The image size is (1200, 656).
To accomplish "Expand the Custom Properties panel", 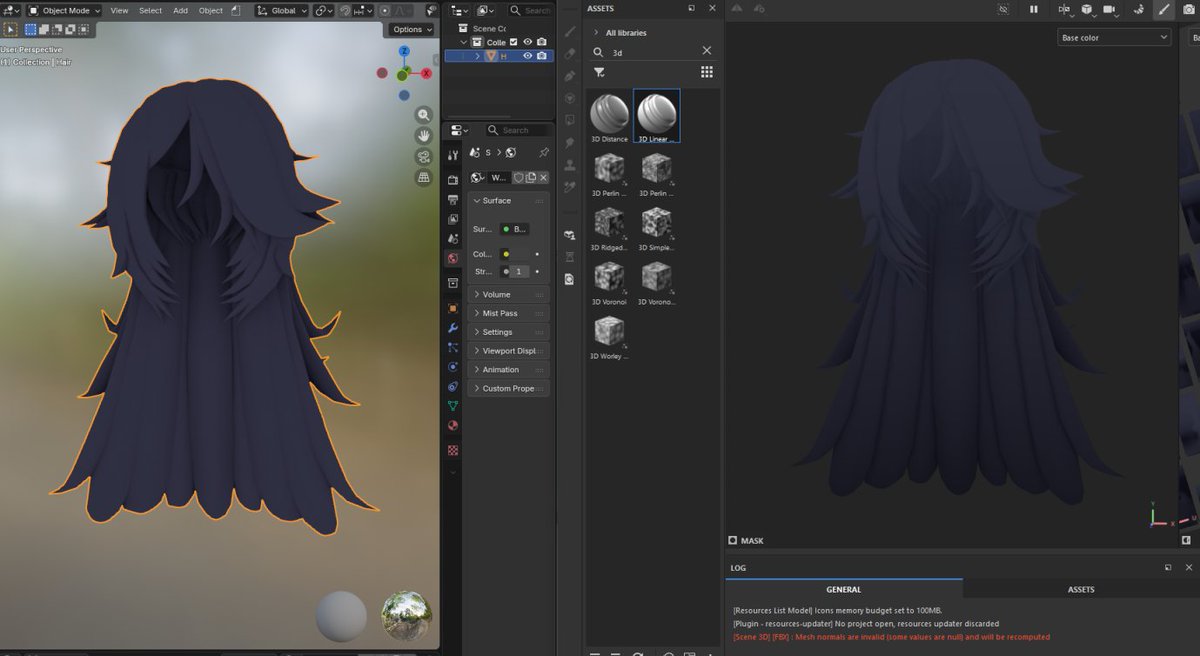I will (x=508, y=388).
